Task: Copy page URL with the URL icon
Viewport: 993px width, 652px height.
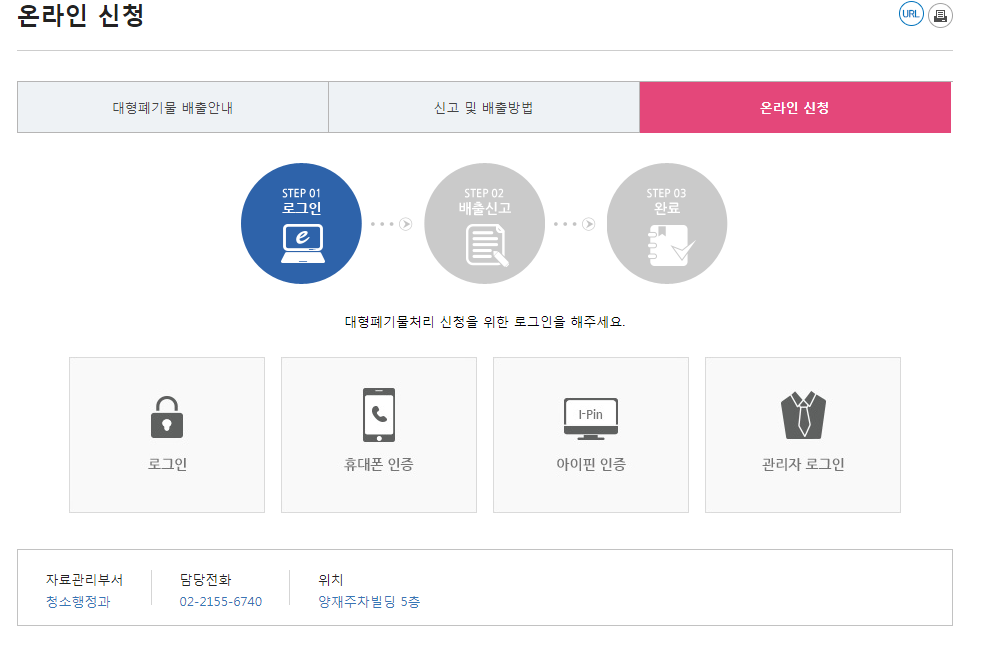Action: (x=911, y=14)
